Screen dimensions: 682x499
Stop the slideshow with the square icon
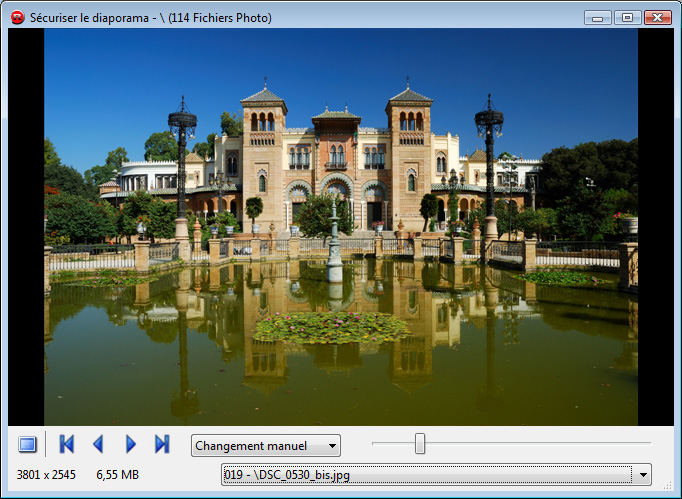coord(27,444)
